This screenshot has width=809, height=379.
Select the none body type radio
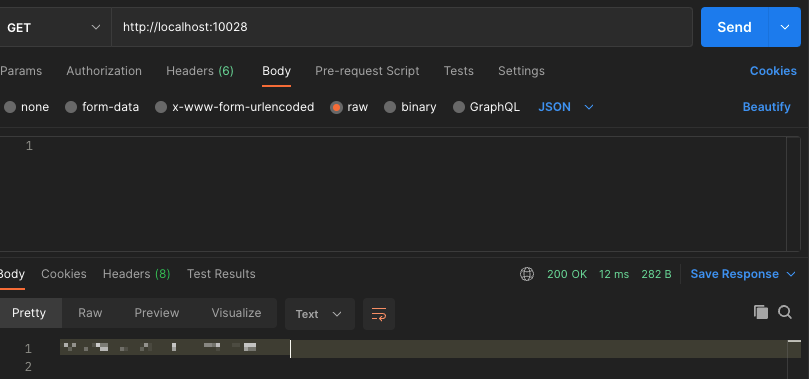[10, 107]
